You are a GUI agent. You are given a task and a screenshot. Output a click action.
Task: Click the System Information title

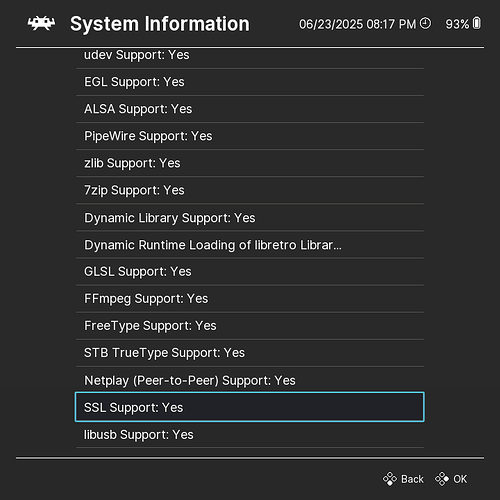tap(160, 24)
